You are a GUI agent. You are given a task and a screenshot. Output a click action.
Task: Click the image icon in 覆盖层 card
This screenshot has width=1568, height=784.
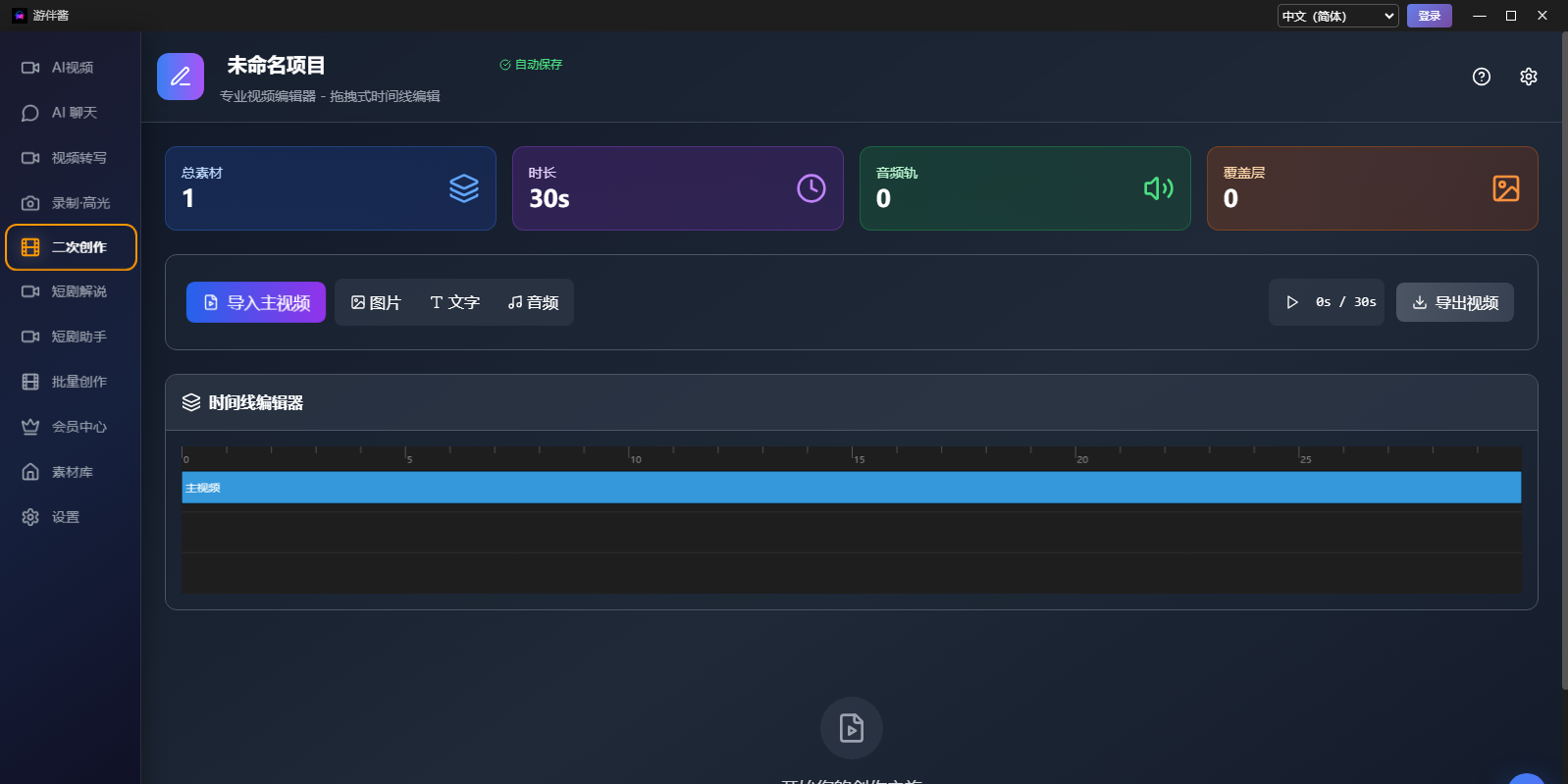pyautogui.click(x=1505, y=188)
